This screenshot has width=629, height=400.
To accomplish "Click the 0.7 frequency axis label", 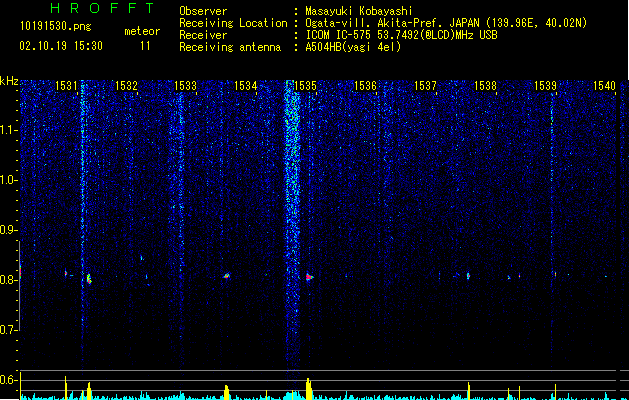I will point(9,330).
